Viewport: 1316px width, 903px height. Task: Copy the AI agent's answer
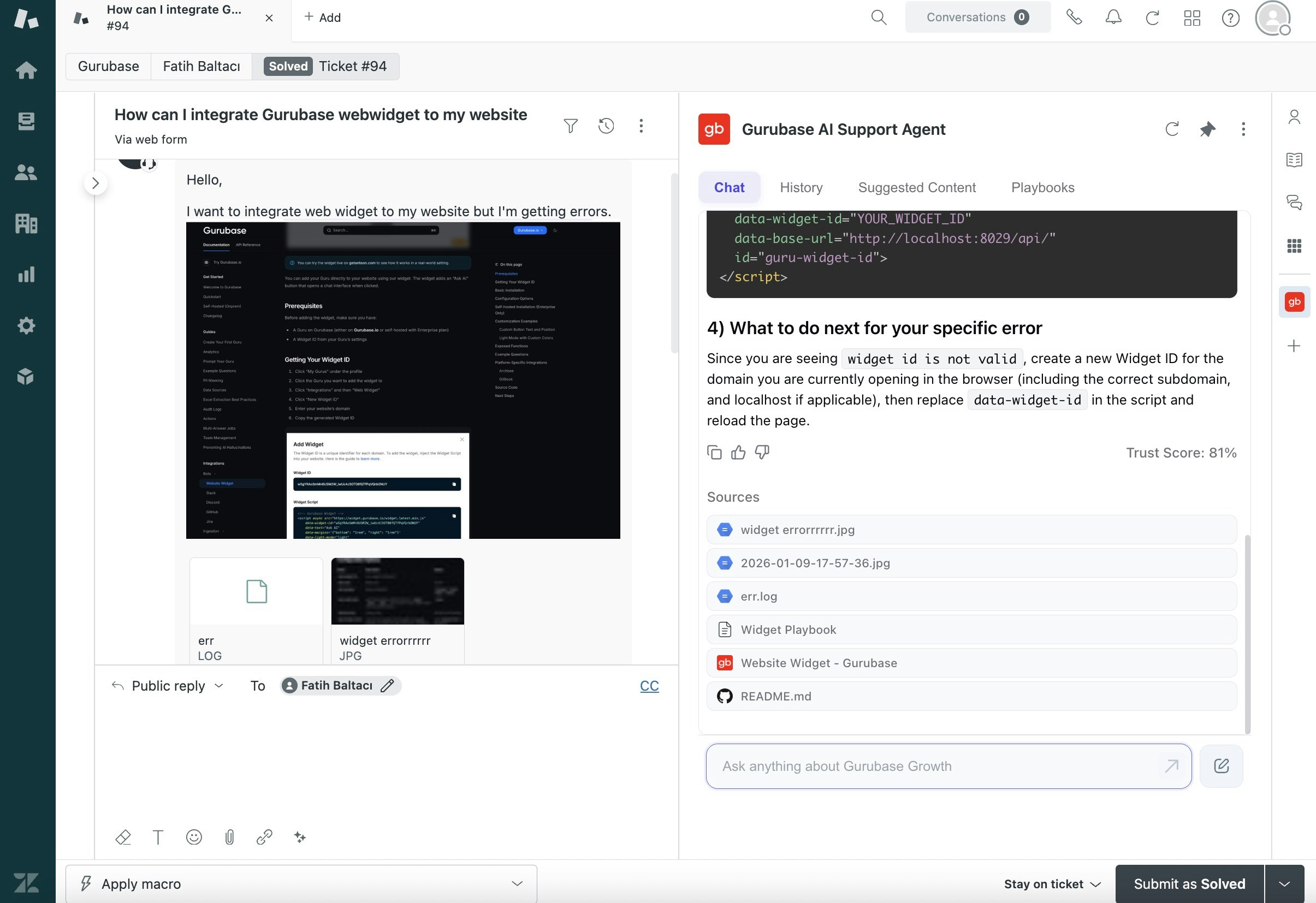click(x=715, y=452)
